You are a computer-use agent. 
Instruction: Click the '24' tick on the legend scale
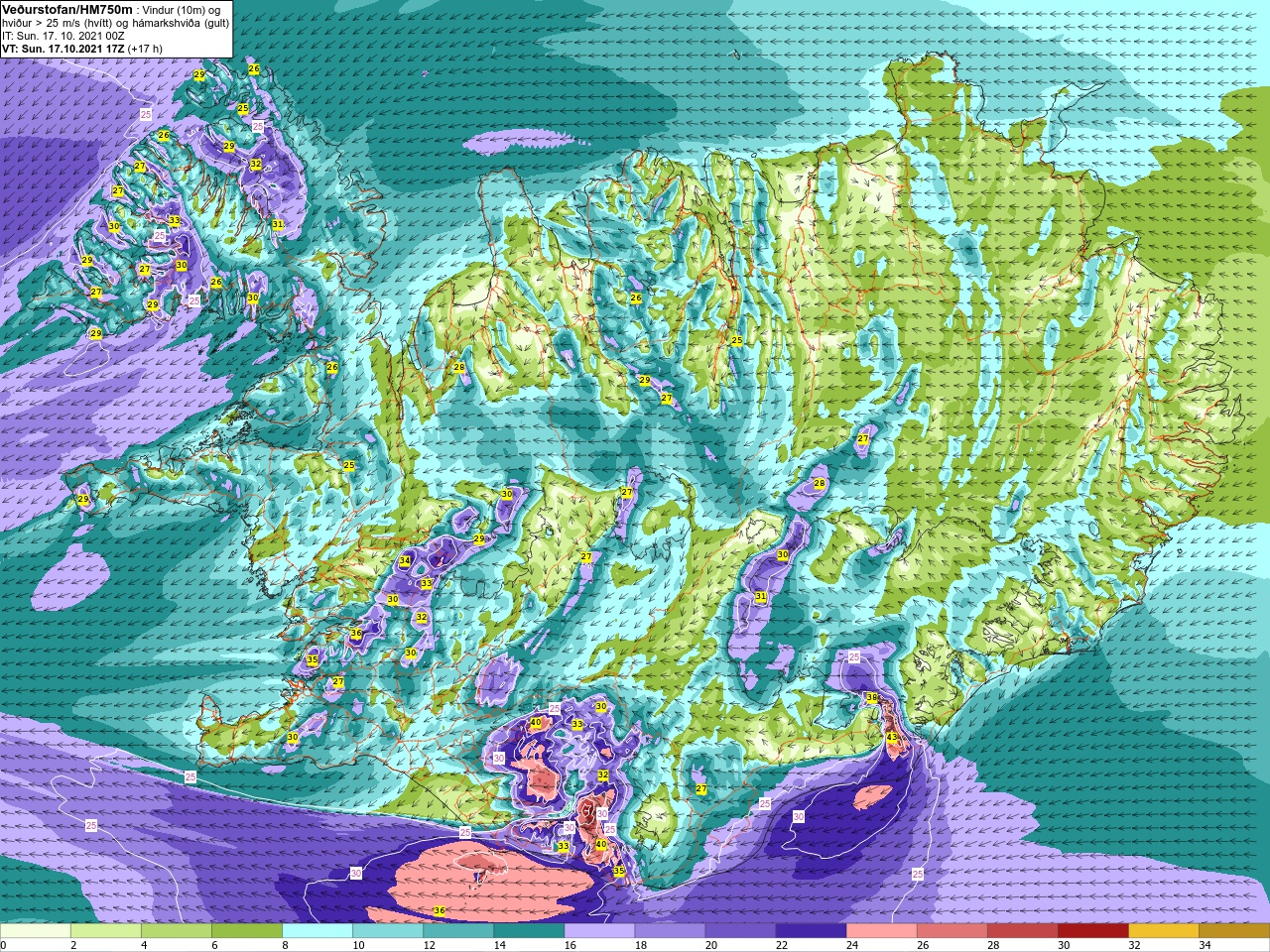pyautogui.click(x=852, y=945)
